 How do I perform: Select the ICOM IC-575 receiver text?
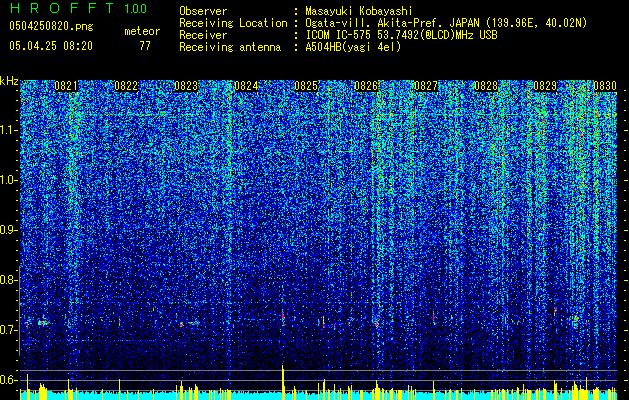point(401,35)
